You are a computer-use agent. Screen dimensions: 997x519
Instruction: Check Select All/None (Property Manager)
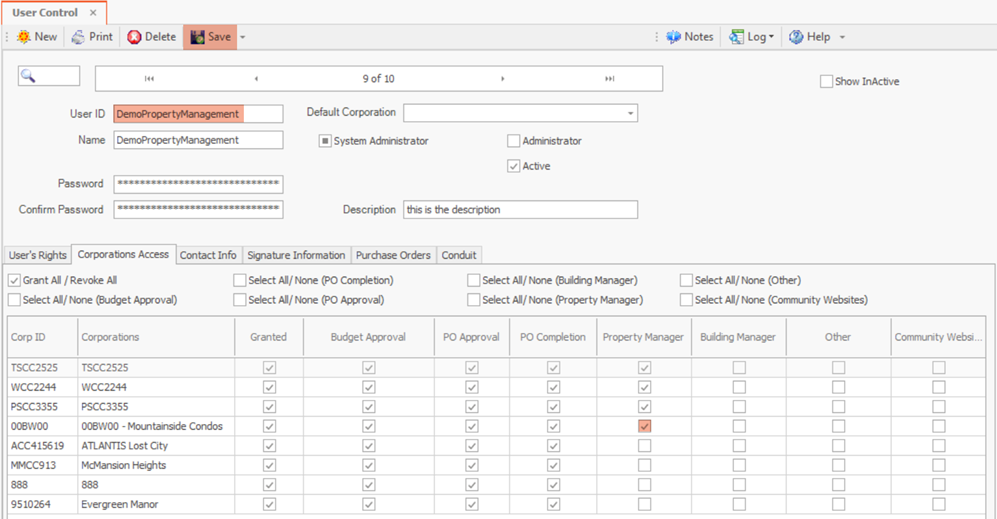coord(474,300)
